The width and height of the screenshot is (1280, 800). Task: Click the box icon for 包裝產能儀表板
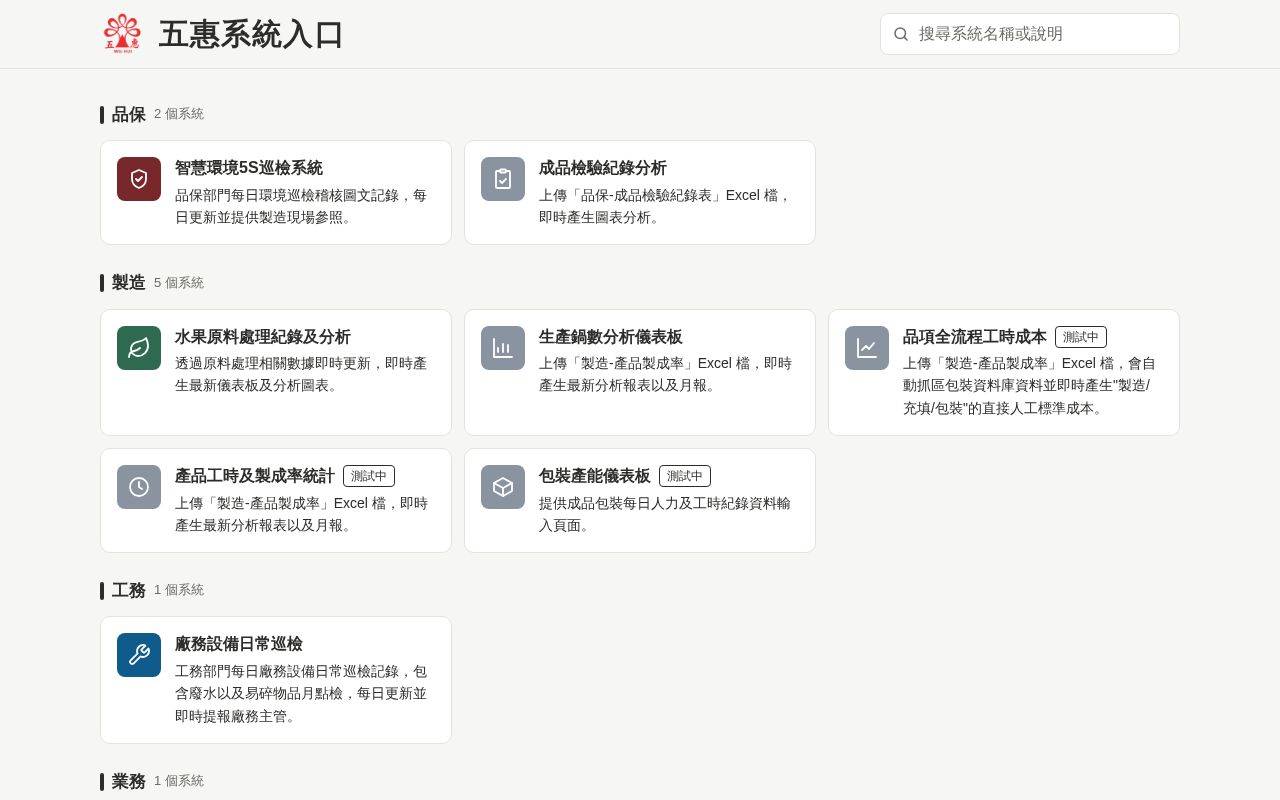[503, 487]
